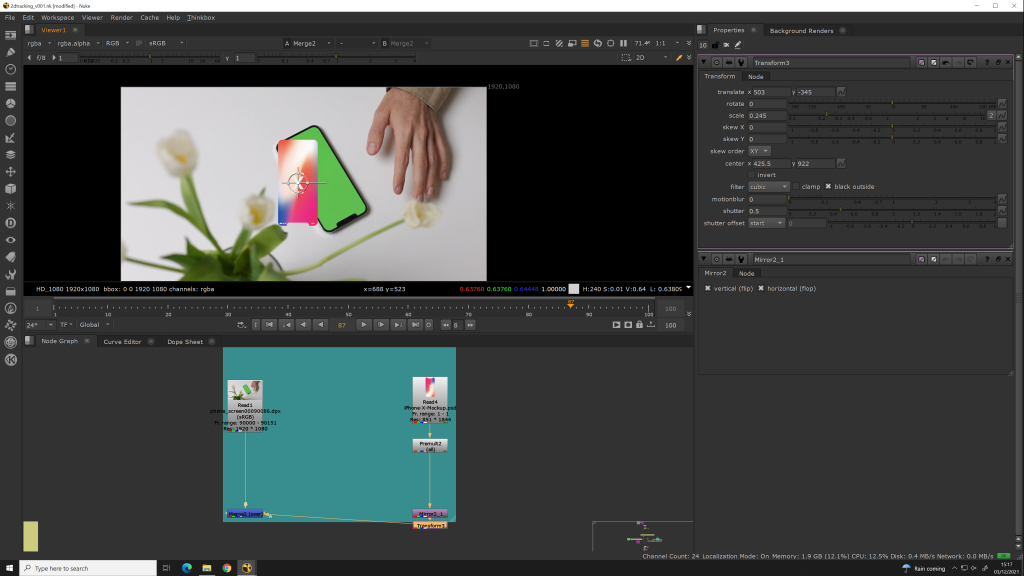Click the viewer paint brush icon
Viewport: 1024px width, 576px height.
[x=679, y=57]
